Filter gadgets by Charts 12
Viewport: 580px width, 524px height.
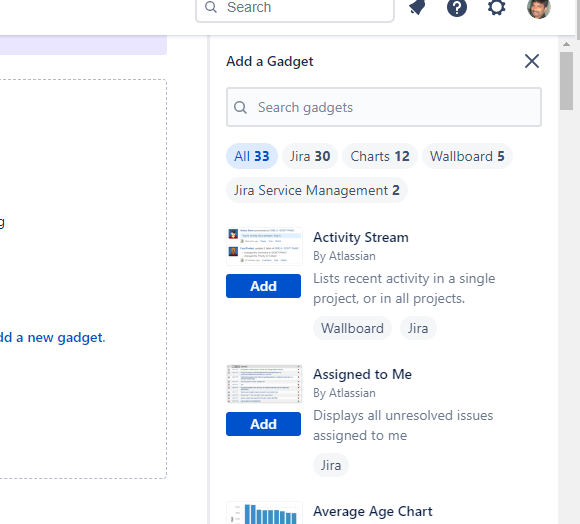(380, 156)
